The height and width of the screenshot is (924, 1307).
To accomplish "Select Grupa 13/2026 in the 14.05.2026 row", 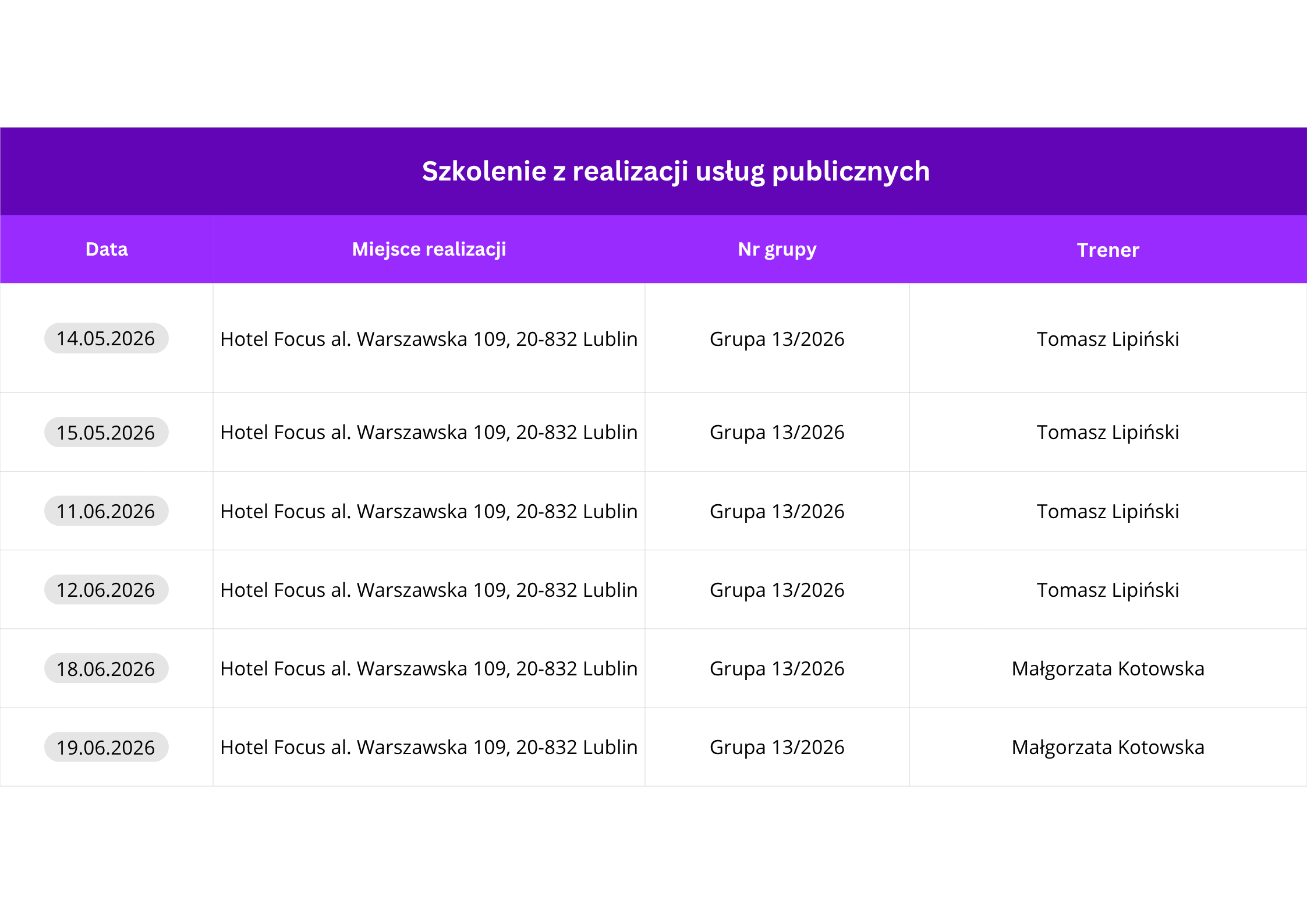I will 777,339.
